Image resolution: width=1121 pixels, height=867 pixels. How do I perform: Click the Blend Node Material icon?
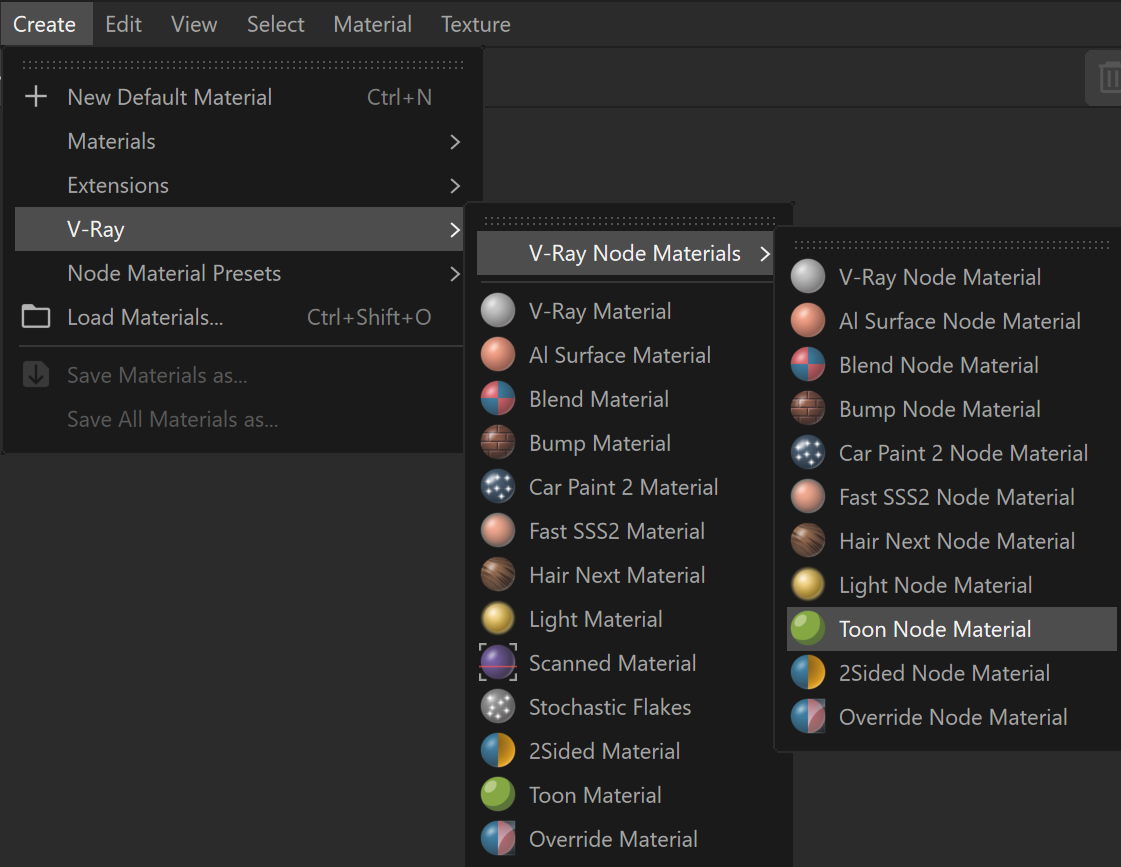tap(808, 365)
